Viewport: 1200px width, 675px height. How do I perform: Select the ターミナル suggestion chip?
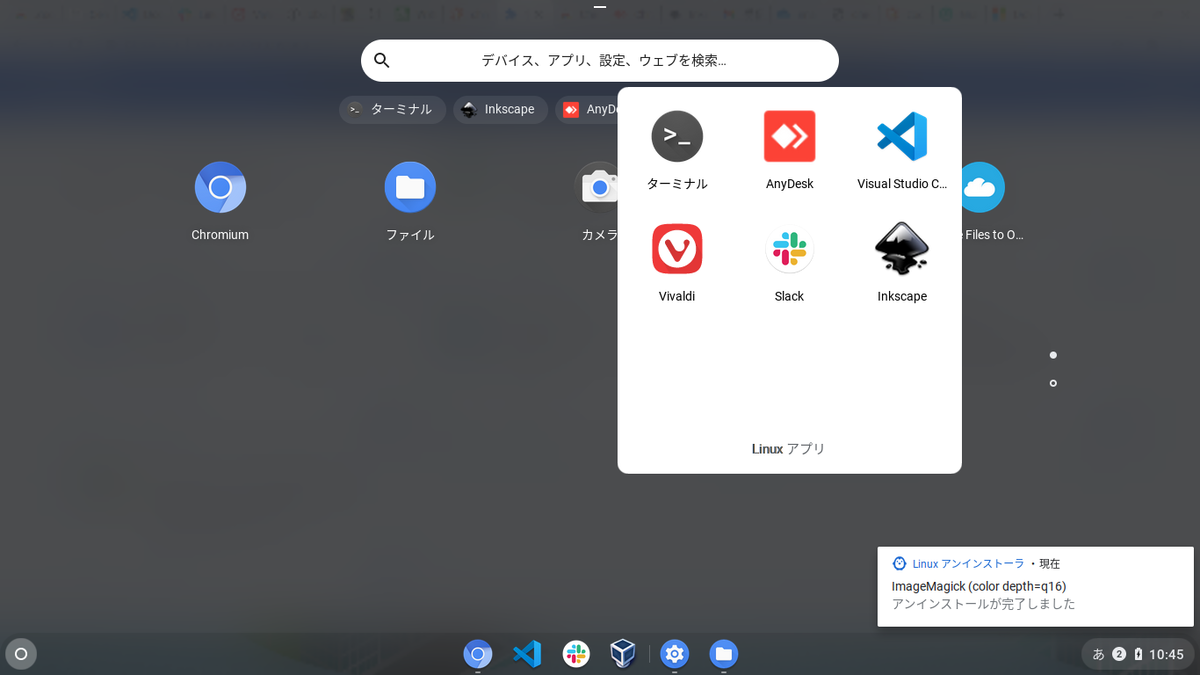[392, 110]
